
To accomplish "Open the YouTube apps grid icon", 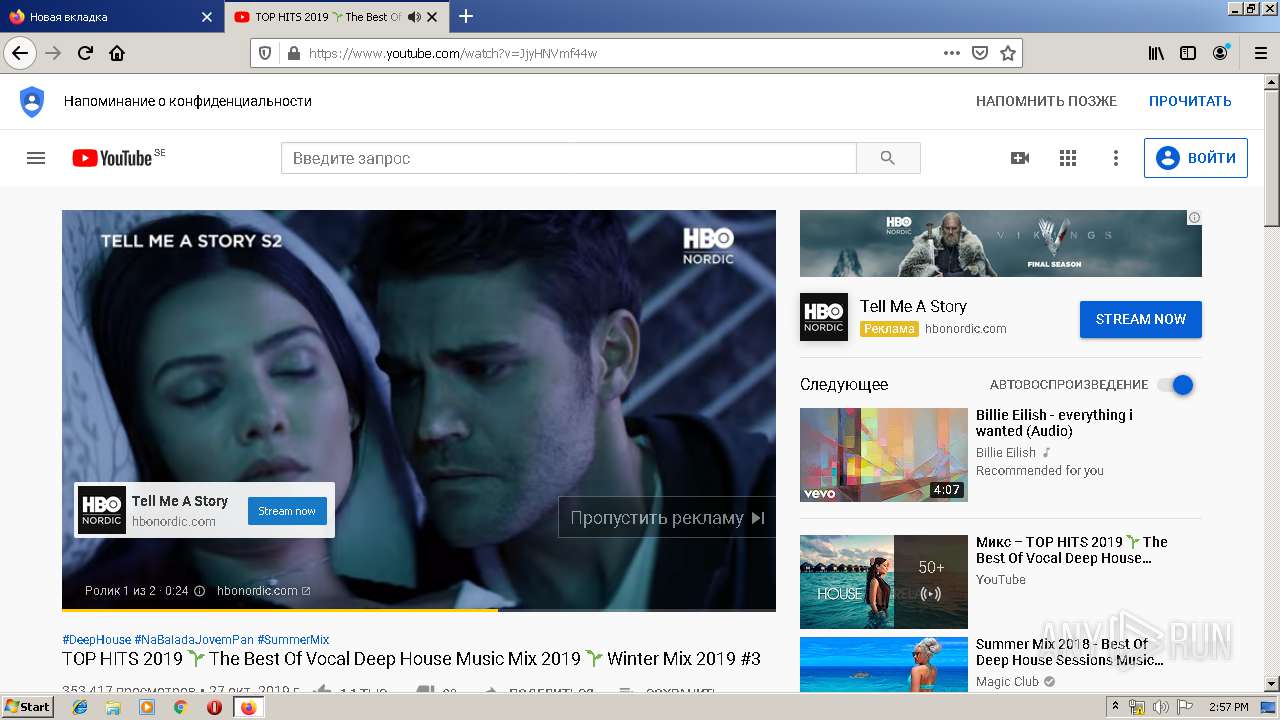I will pyautogui.click(x=1068, y=158).
